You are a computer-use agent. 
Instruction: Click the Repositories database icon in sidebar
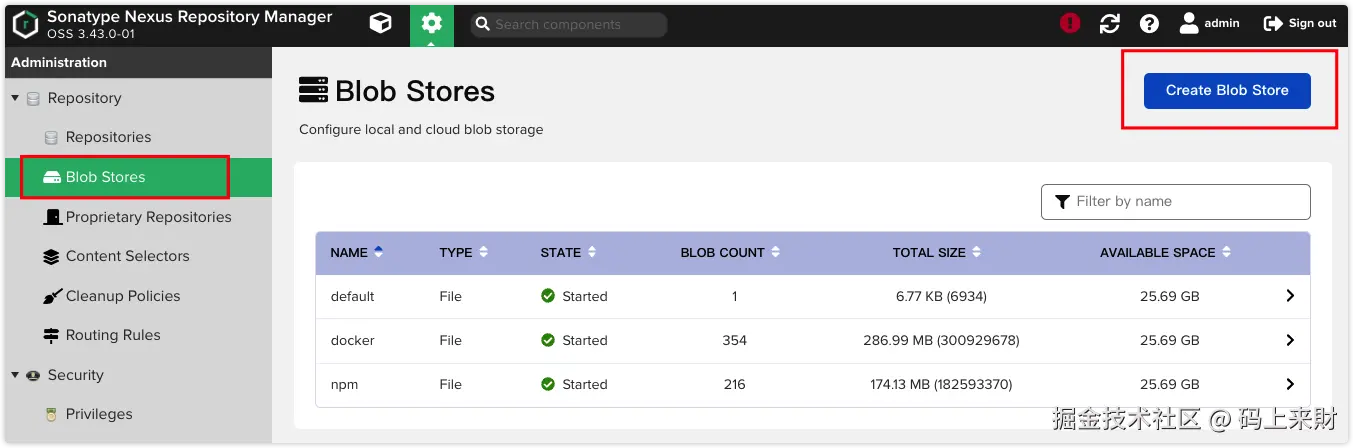(x=51, y=137)
